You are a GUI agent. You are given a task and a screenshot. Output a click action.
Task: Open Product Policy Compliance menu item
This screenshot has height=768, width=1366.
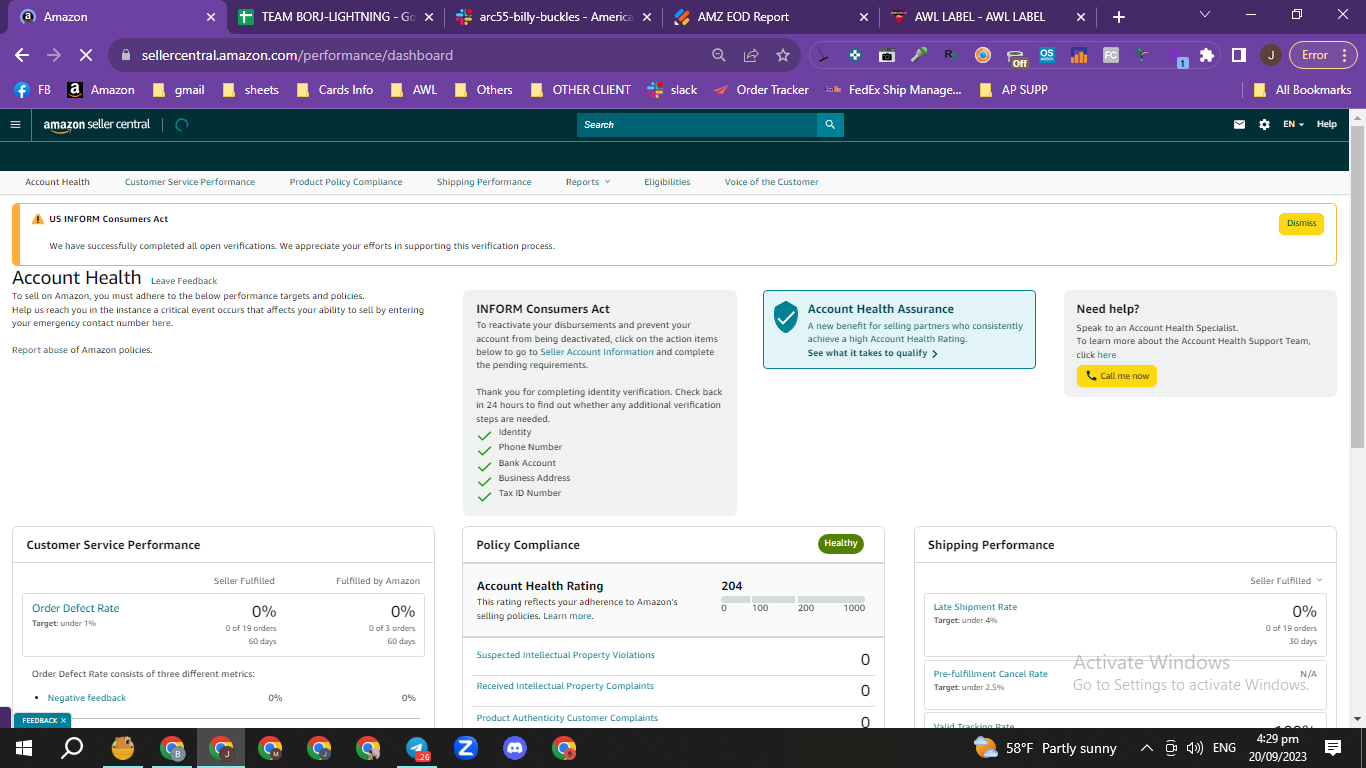pyautogui.click(x=346, y=182)
